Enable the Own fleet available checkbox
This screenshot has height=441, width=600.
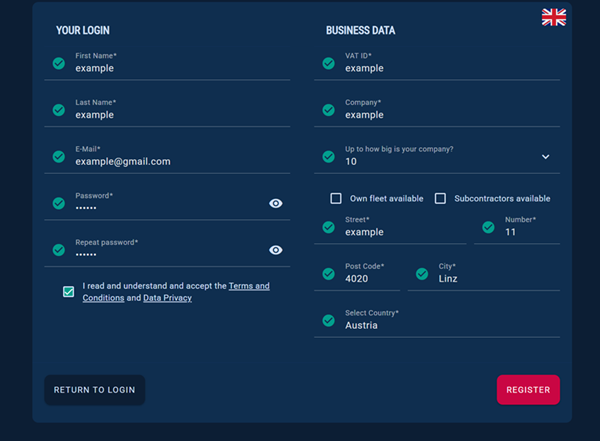[x=336, y=198]
